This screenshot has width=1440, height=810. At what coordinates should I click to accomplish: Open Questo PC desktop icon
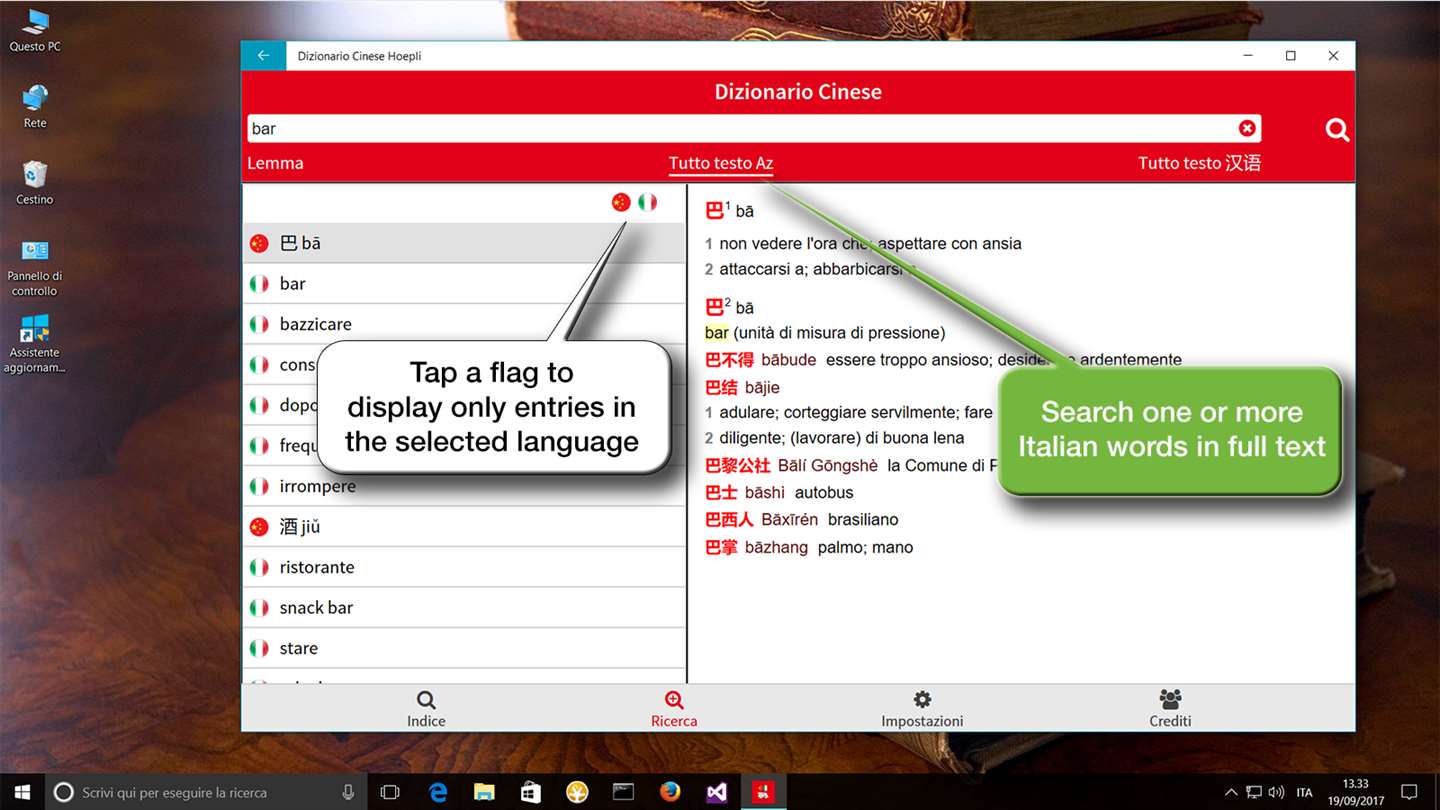[35, 31]
